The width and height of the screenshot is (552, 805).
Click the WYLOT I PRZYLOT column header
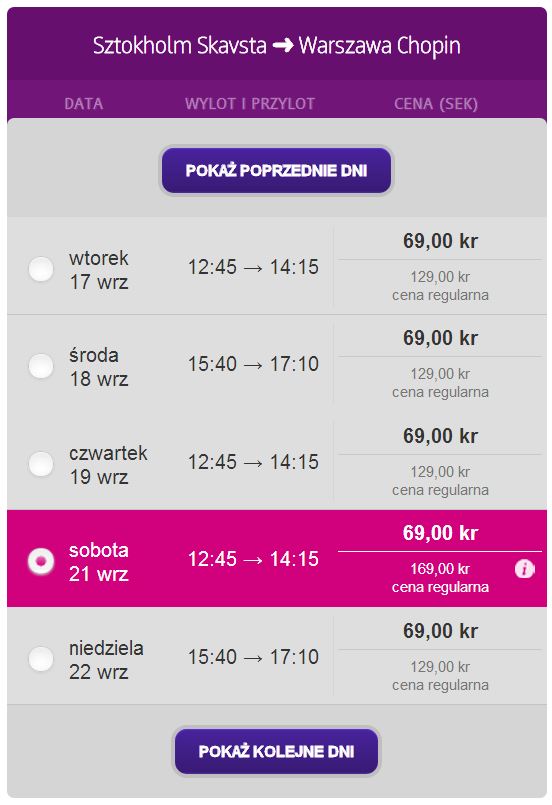250,104
